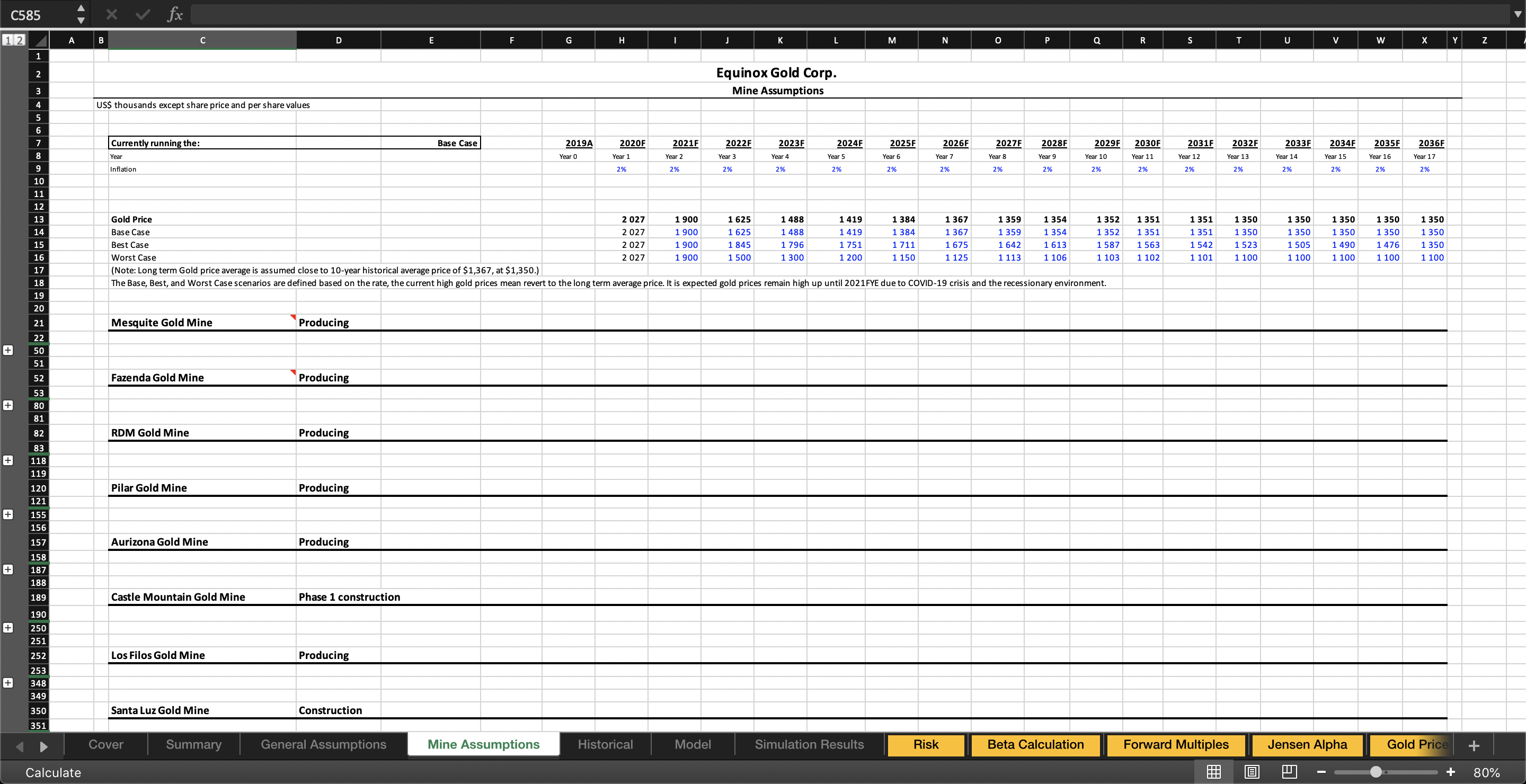The height and width of the screenshot is (784, 1526).
Task: Expand the Fazenda Gold Mine group
Action: click(8, 406)
